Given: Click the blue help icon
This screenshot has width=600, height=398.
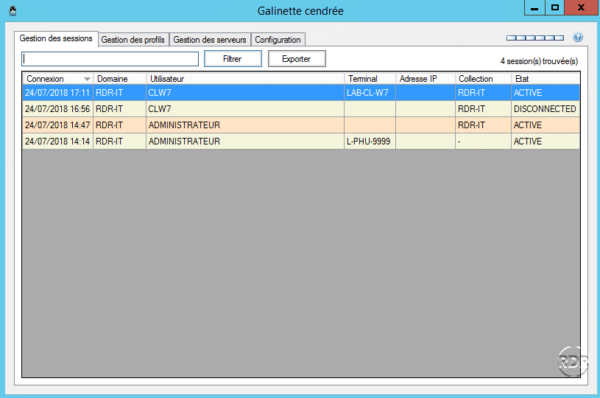Looking at the screenshot, I should tap(578, 37).
